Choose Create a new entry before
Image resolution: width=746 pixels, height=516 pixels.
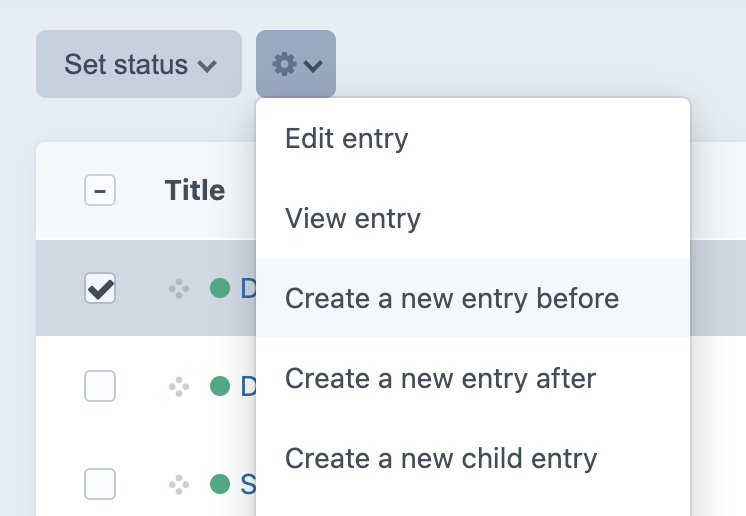[452, 298]
